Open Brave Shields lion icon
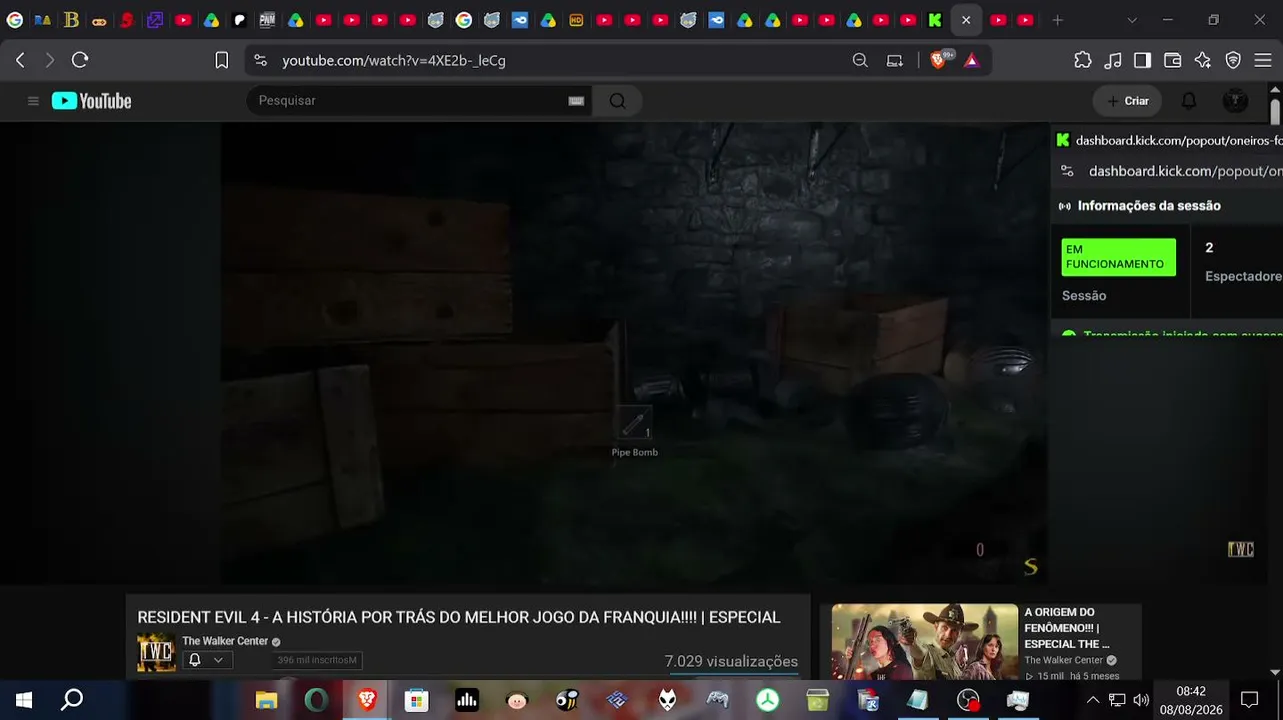The image size is (1283, 720). pos(938,60)
